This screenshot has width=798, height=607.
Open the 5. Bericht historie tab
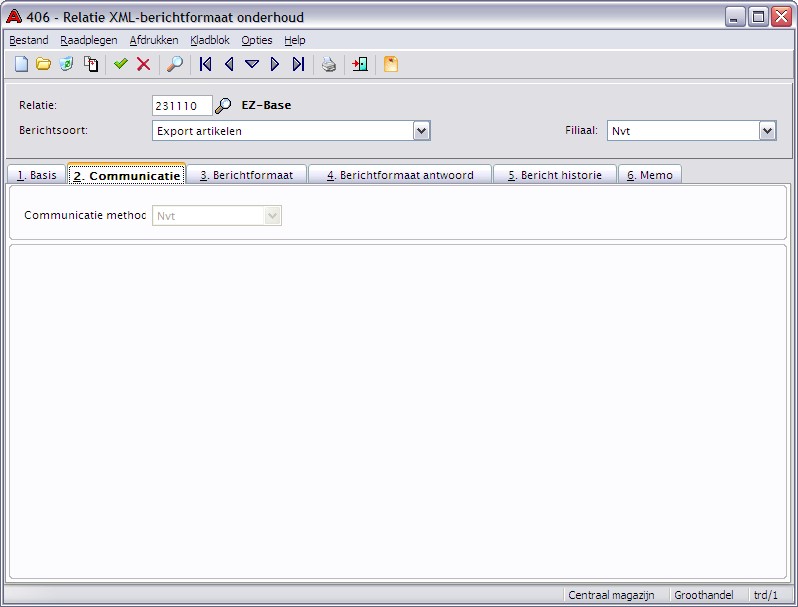555,175
